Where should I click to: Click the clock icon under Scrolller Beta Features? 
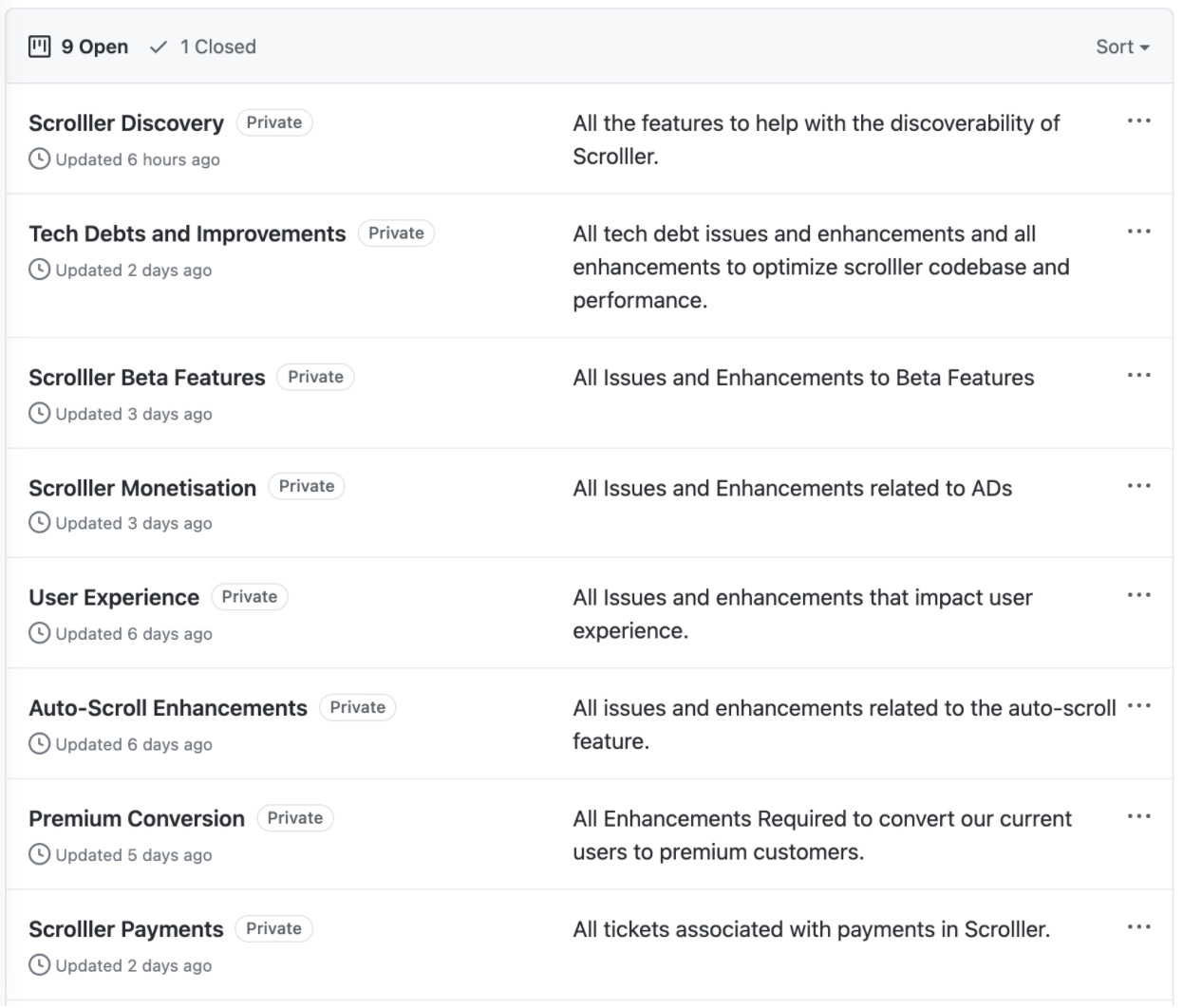(x=39, y=414)
